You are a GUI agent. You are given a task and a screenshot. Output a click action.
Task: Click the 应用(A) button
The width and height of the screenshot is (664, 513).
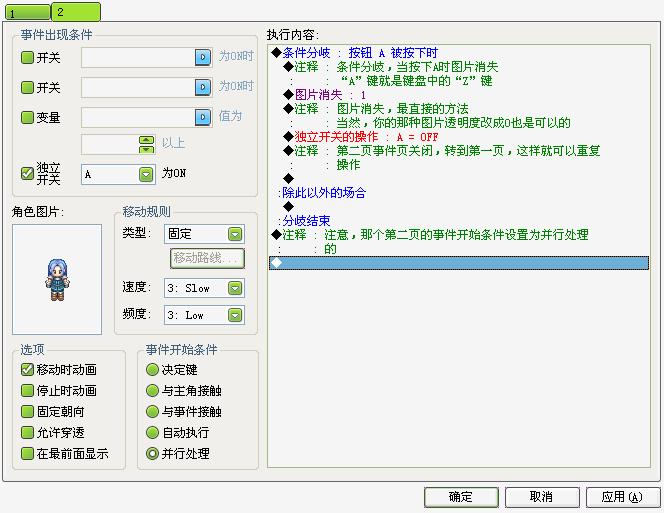click(x=622, y=497)
